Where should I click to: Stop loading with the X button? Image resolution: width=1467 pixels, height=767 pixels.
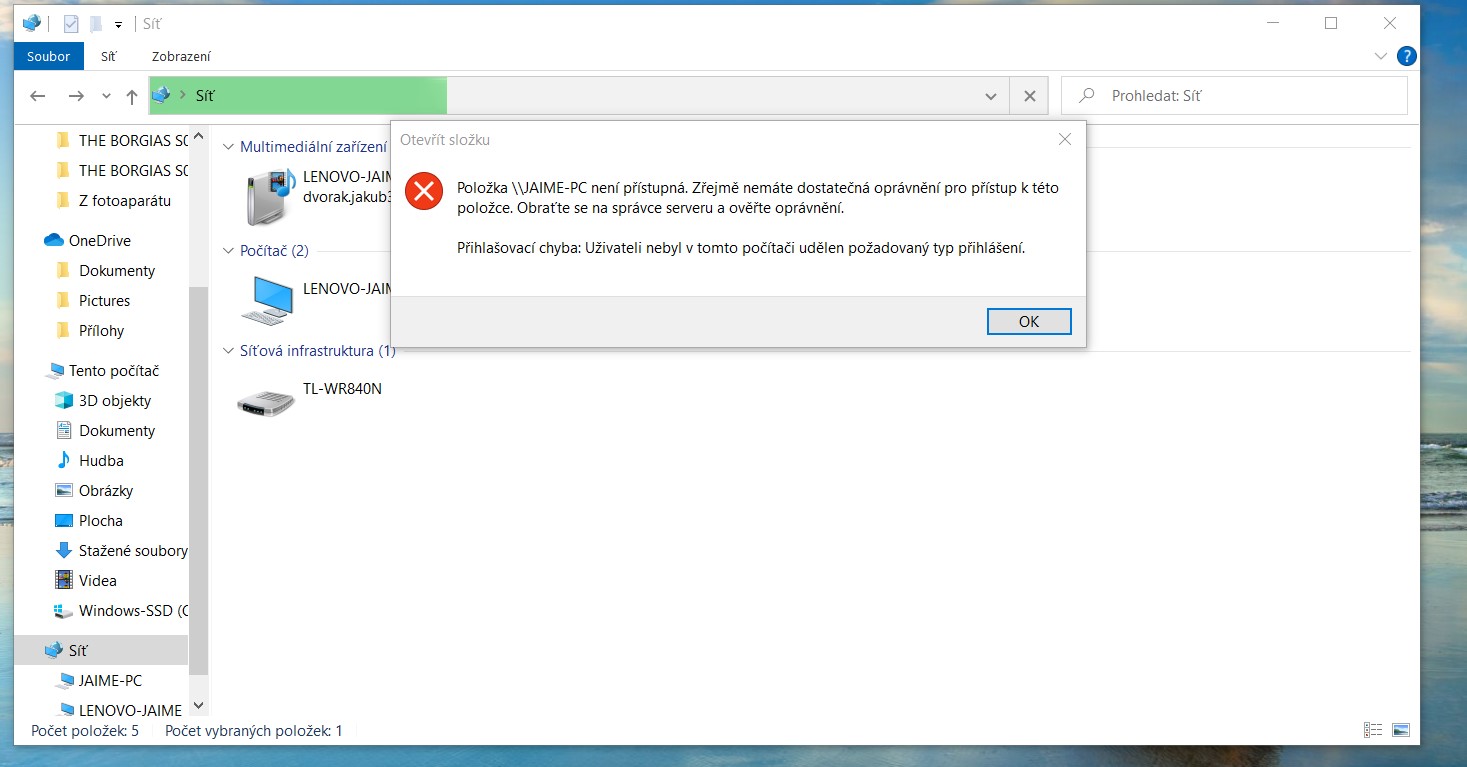(1029, 96)
